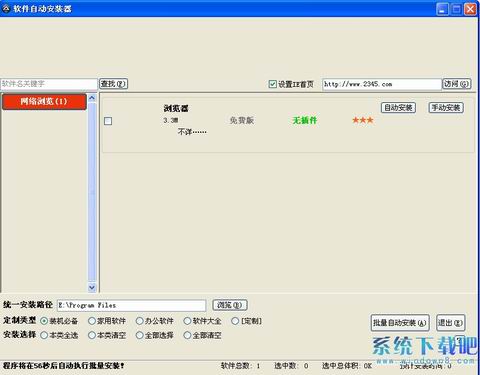Tick the 浏览器 software checkbox
Viewport: 480px width, 375px height.
pyautogui.click(x=108, y=121)
